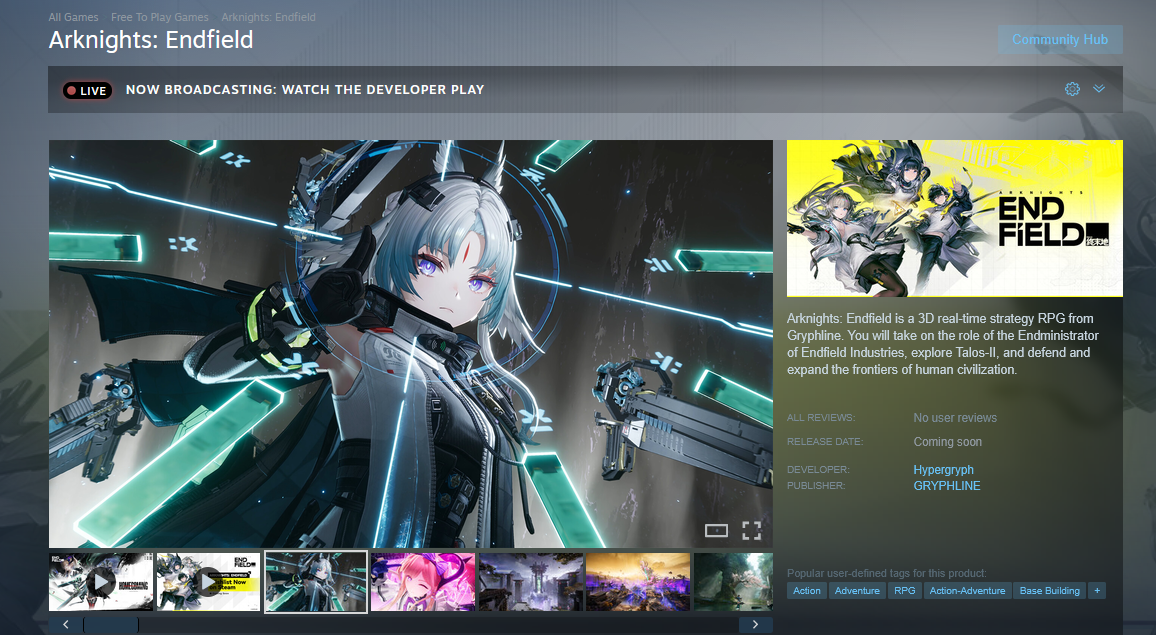Screen dimensions: 1156x635
Task: Collapse the broadcast banner with chevron
Action: point(1099,89)
